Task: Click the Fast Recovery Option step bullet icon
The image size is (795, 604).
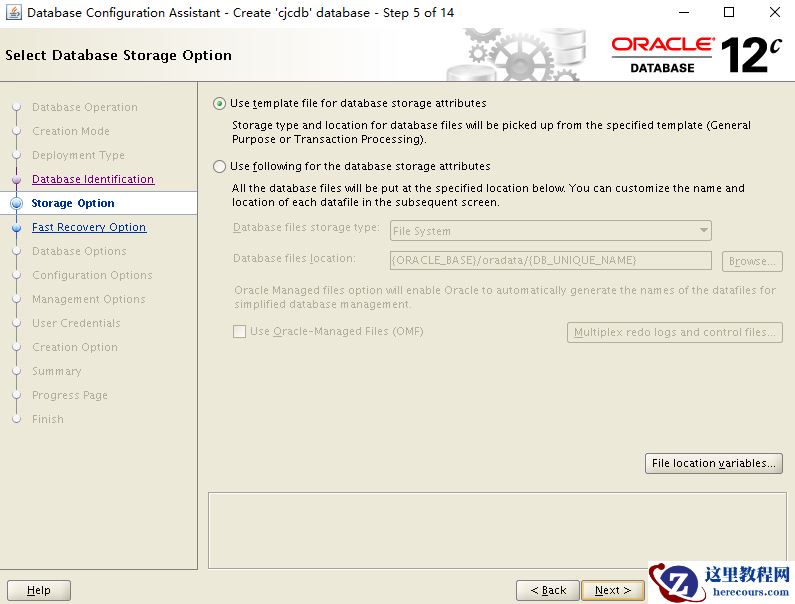Action: coord(17,228)
